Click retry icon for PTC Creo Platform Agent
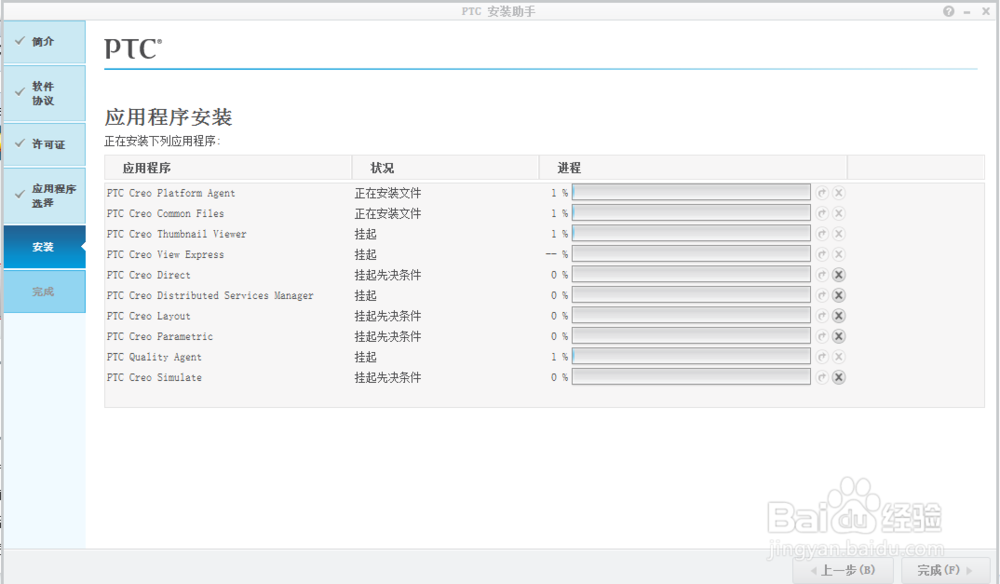This screenshot has height=584, width=1000. coord(822,193)
